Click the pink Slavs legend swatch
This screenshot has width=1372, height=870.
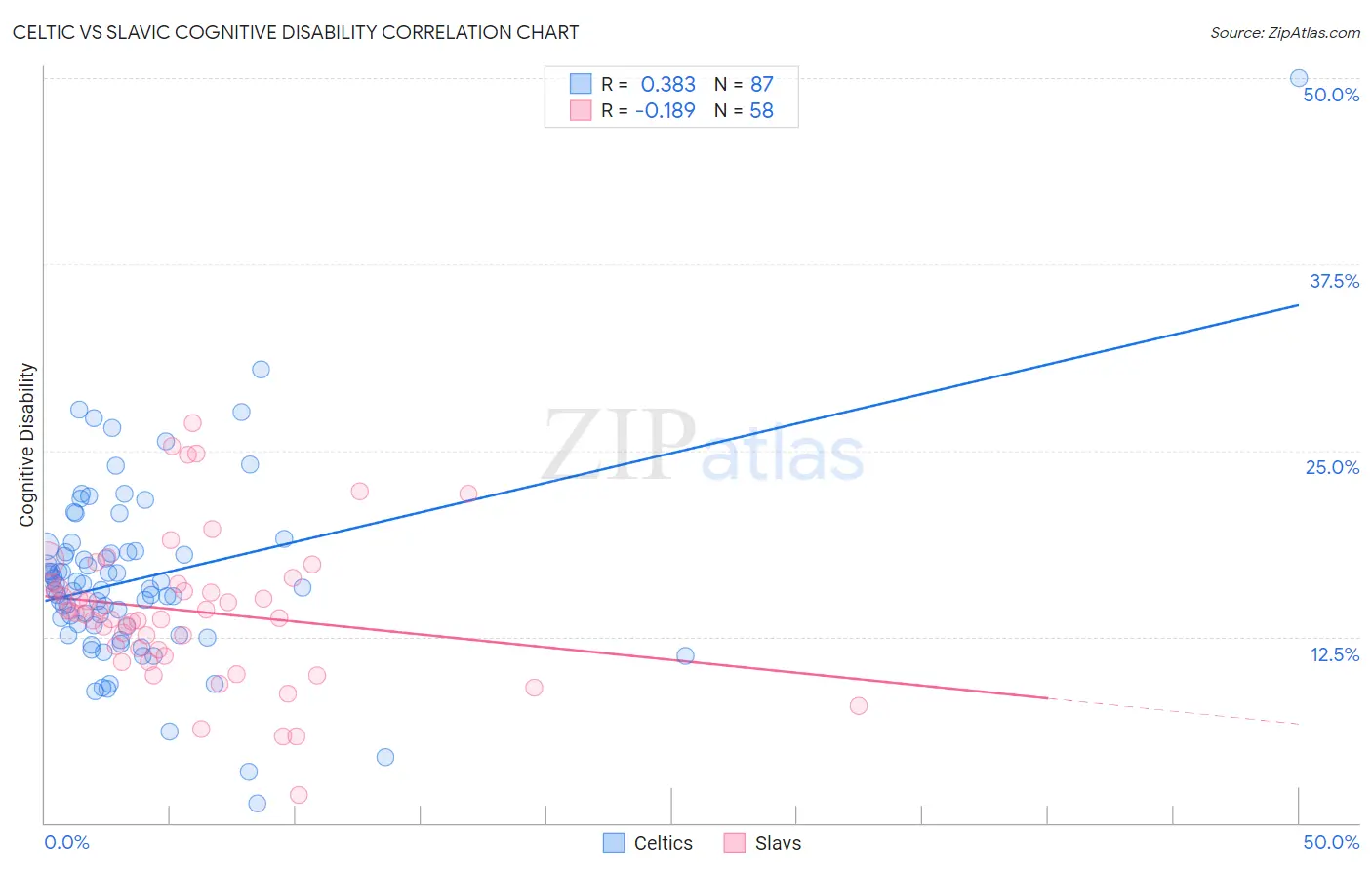735,843
